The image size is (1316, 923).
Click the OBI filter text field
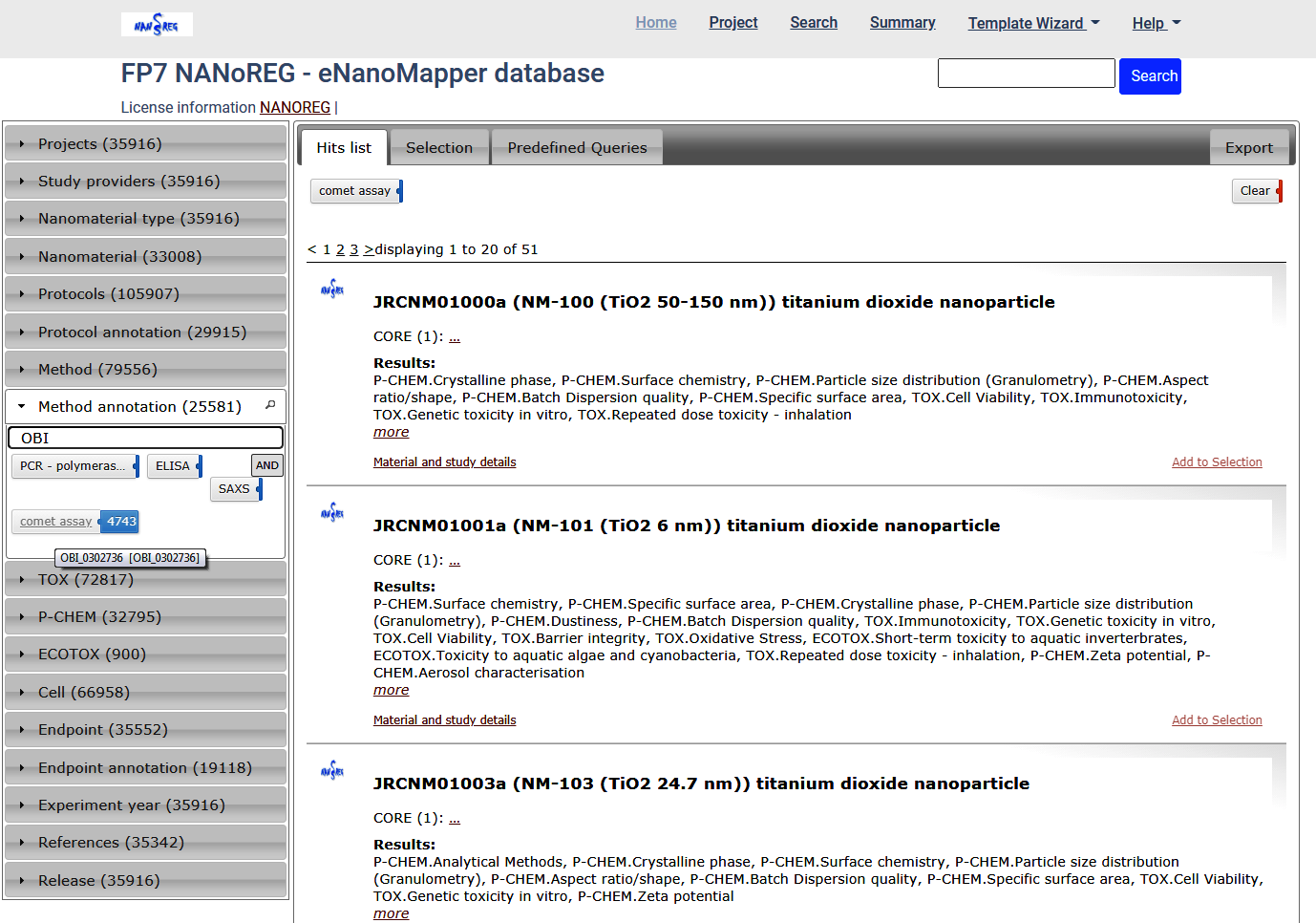(x=145, y=438)
